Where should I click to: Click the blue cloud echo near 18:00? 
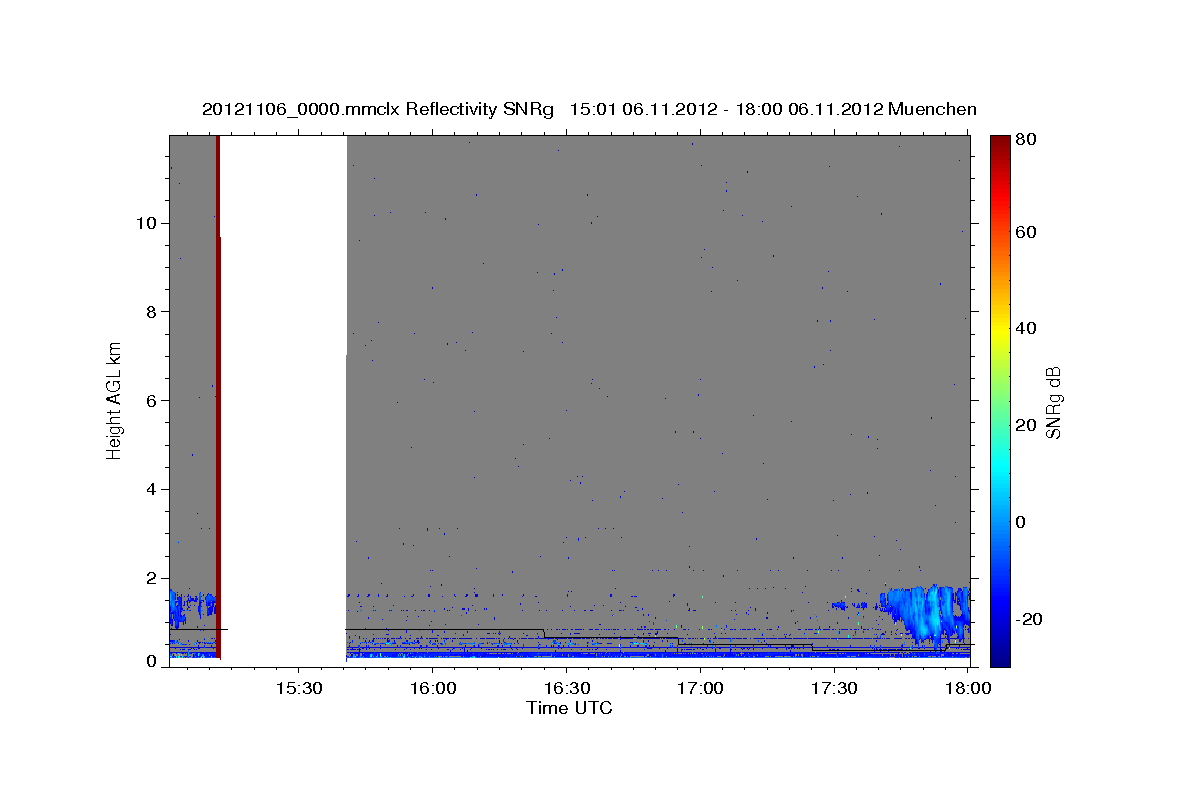(x=925, y=612)
